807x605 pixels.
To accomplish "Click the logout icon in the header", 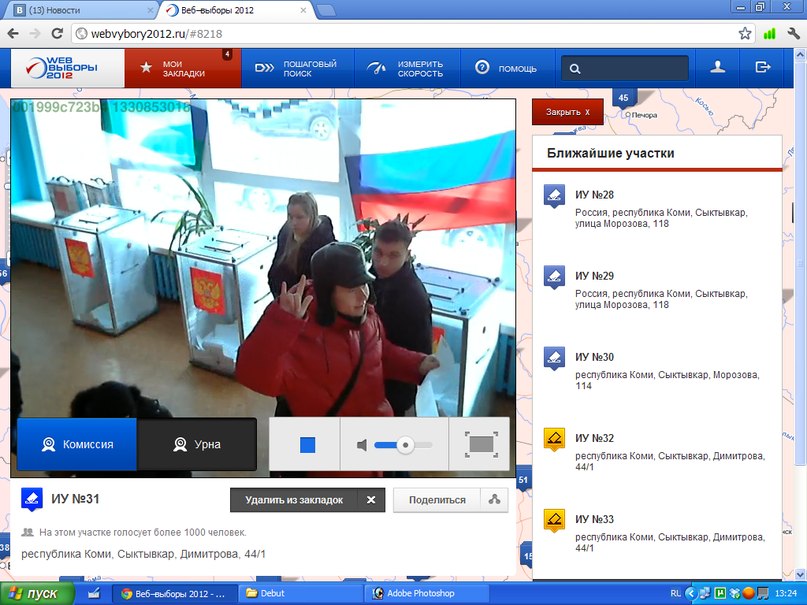I will (x=763, y=68).
